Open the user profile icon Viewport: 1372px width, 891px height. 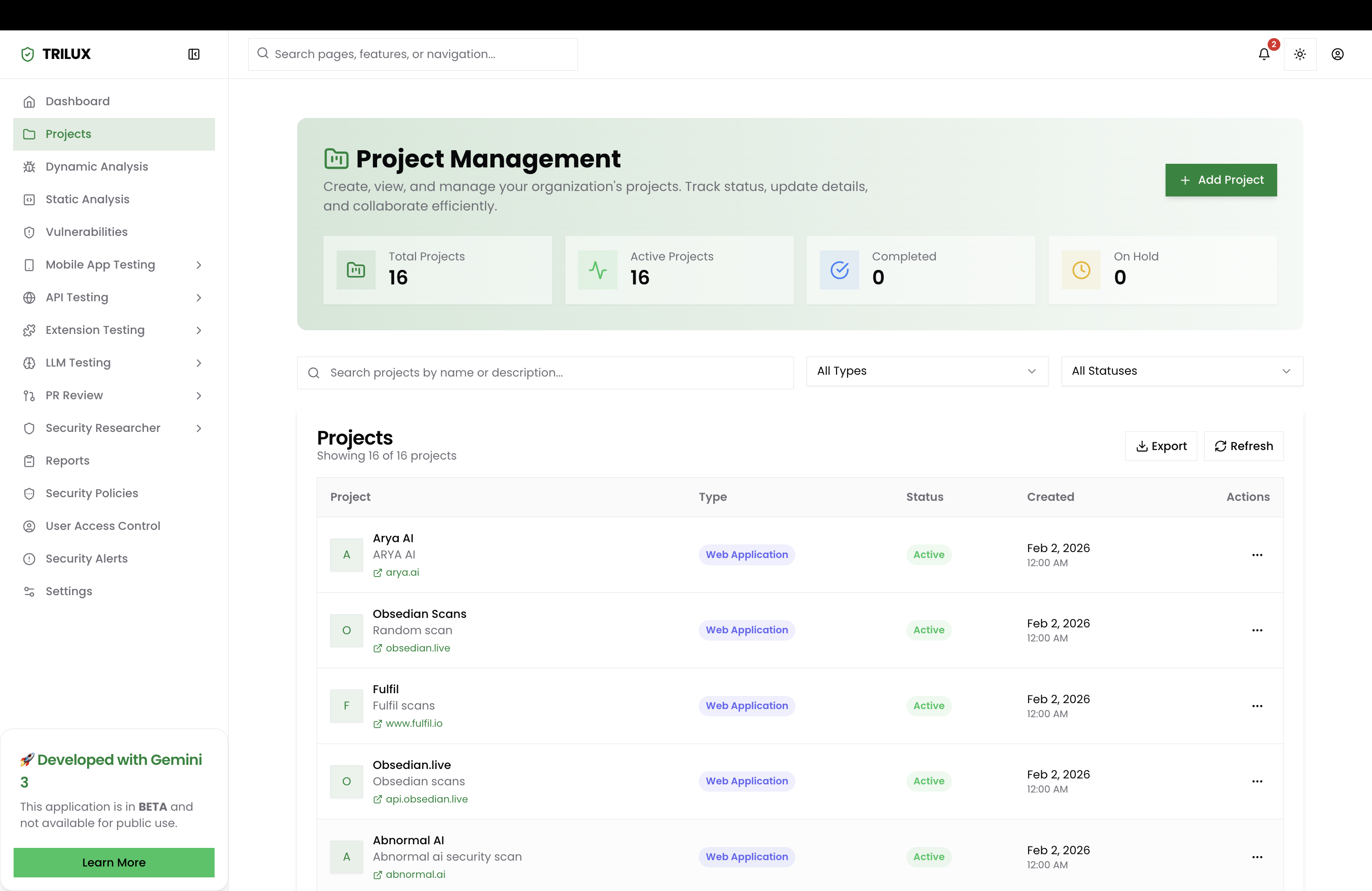point(1337,54)
